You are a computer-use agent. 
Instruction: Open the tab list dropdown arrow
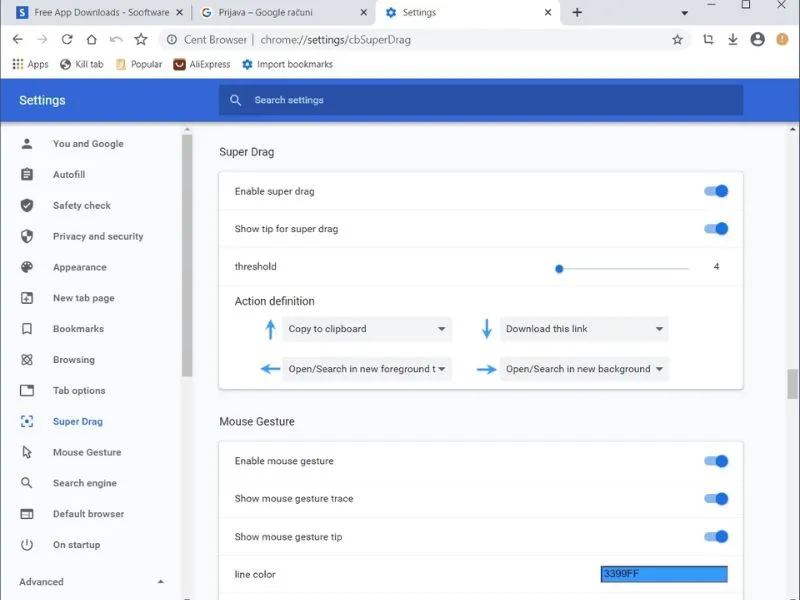coord(685,13)
